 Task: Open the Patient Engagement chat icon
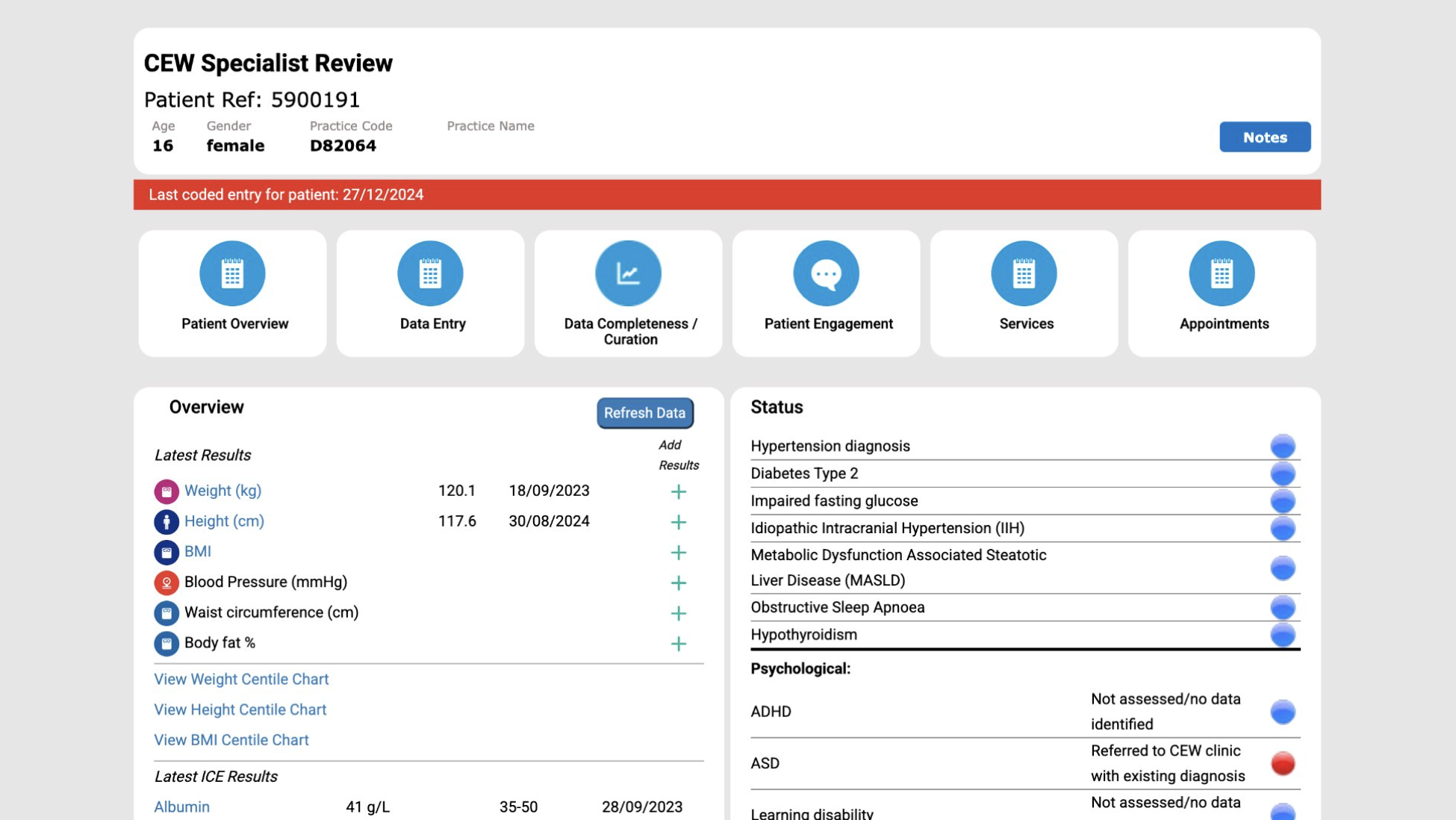coord(826,273)
